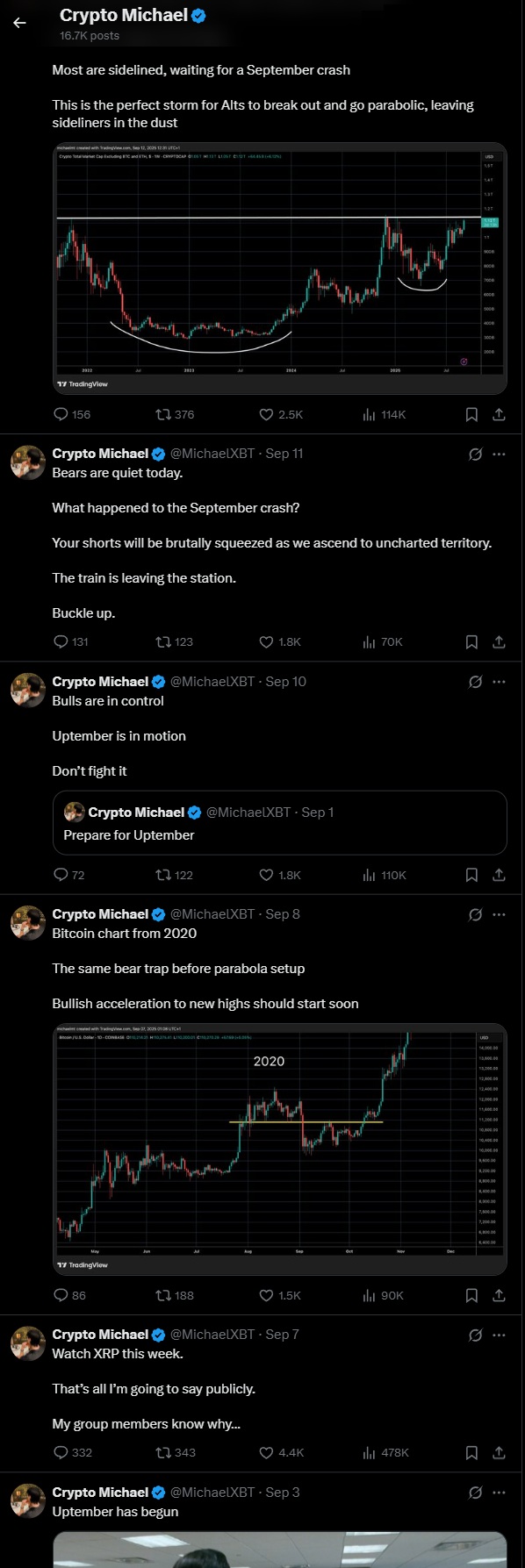
Task: Open the quoted 'Prepare for Uptember' post
Action: tap(279, 823)
